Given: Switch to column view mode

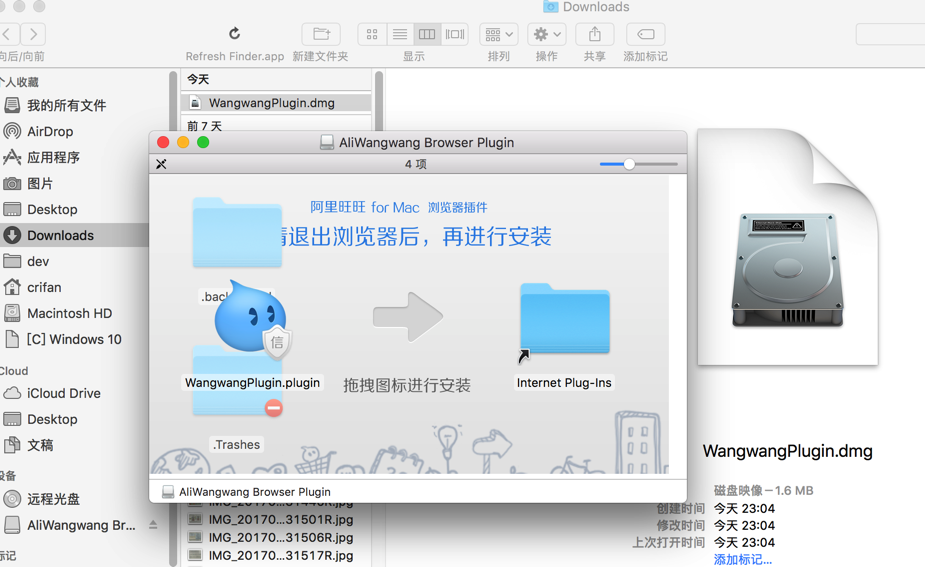Looking at the screenshot, I should pos(427,34).
